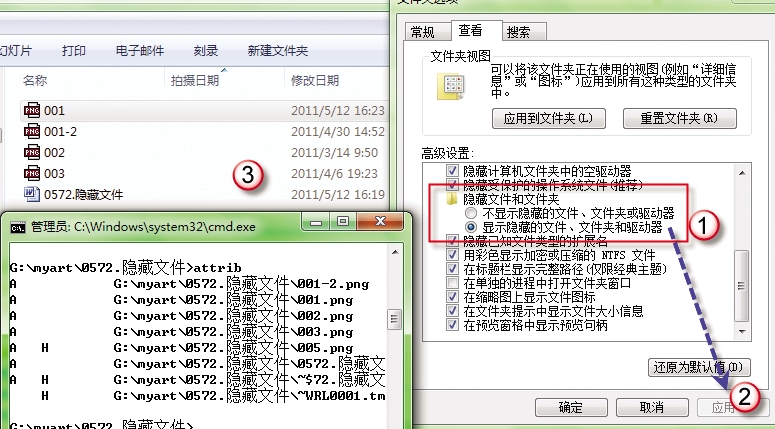This screenshot has width=775, height=429.
Task: Select the 001 PNG file icon
Action: (x=32, y=111)
